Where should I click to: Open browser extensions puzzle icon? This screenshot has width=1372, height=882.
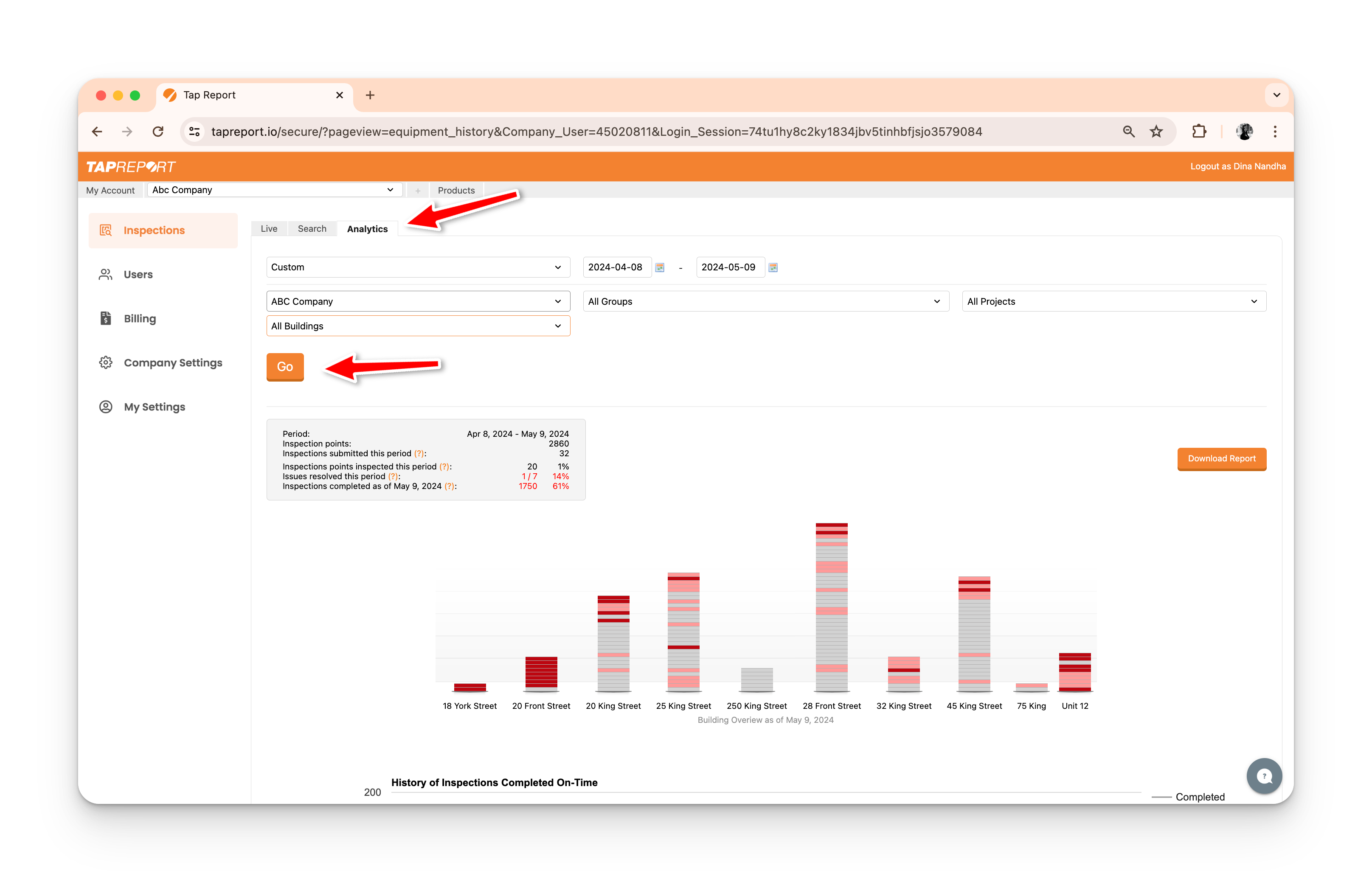coord(1198,132)
